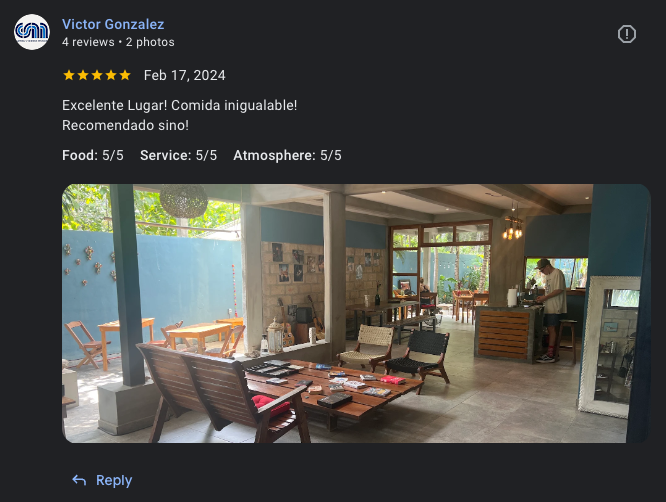
Task: Click the man standing at counter in photo
Action: point(550,310)
